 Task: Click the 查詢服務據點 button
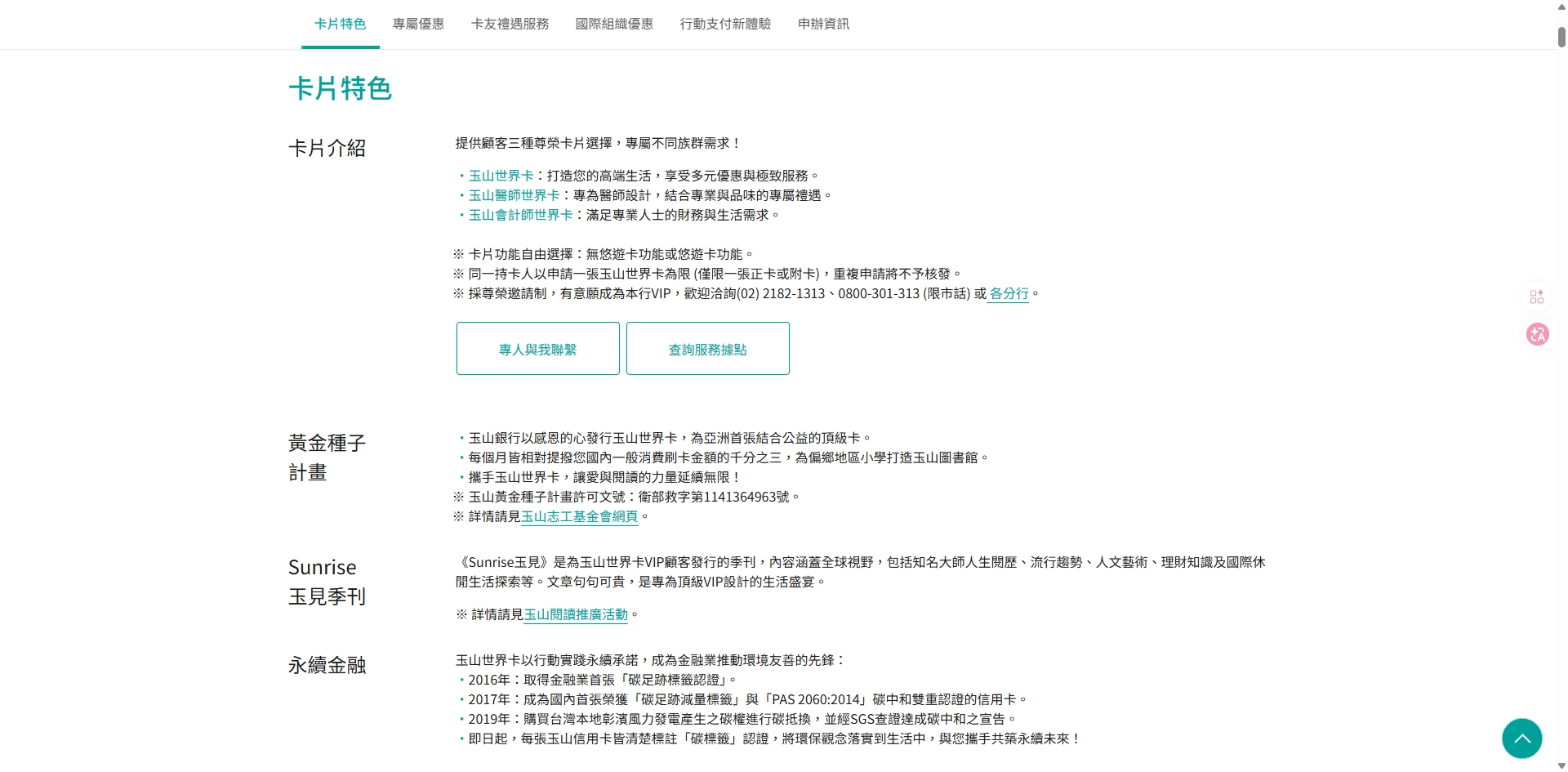coord(708,349)
